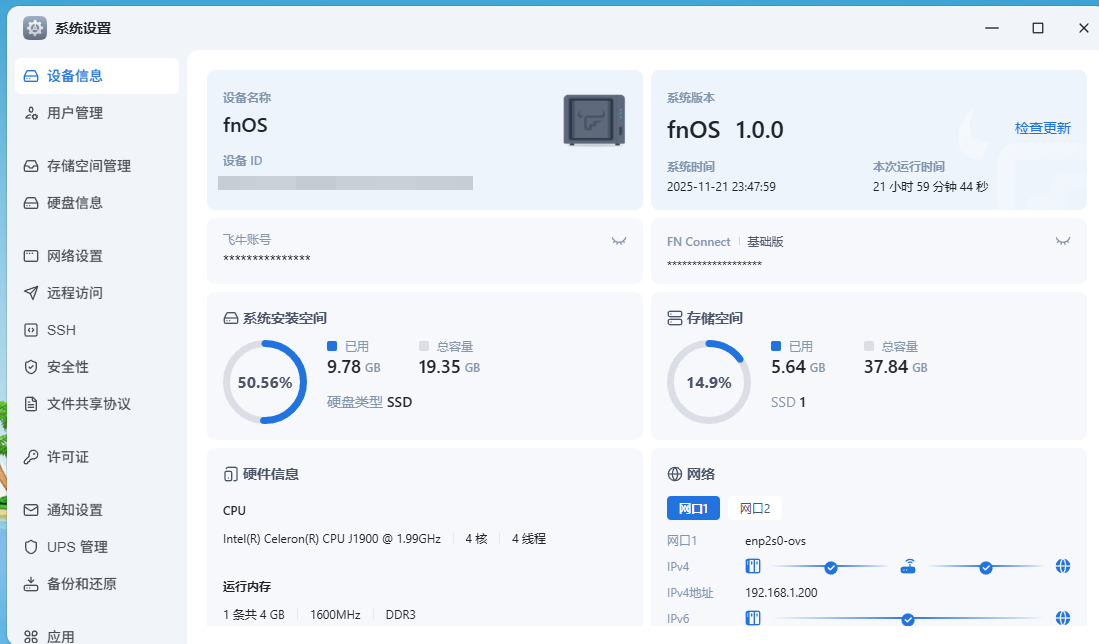1099x644 pixels.
Task: Click the 安全性 shield icon
Action: click(31, 367)
